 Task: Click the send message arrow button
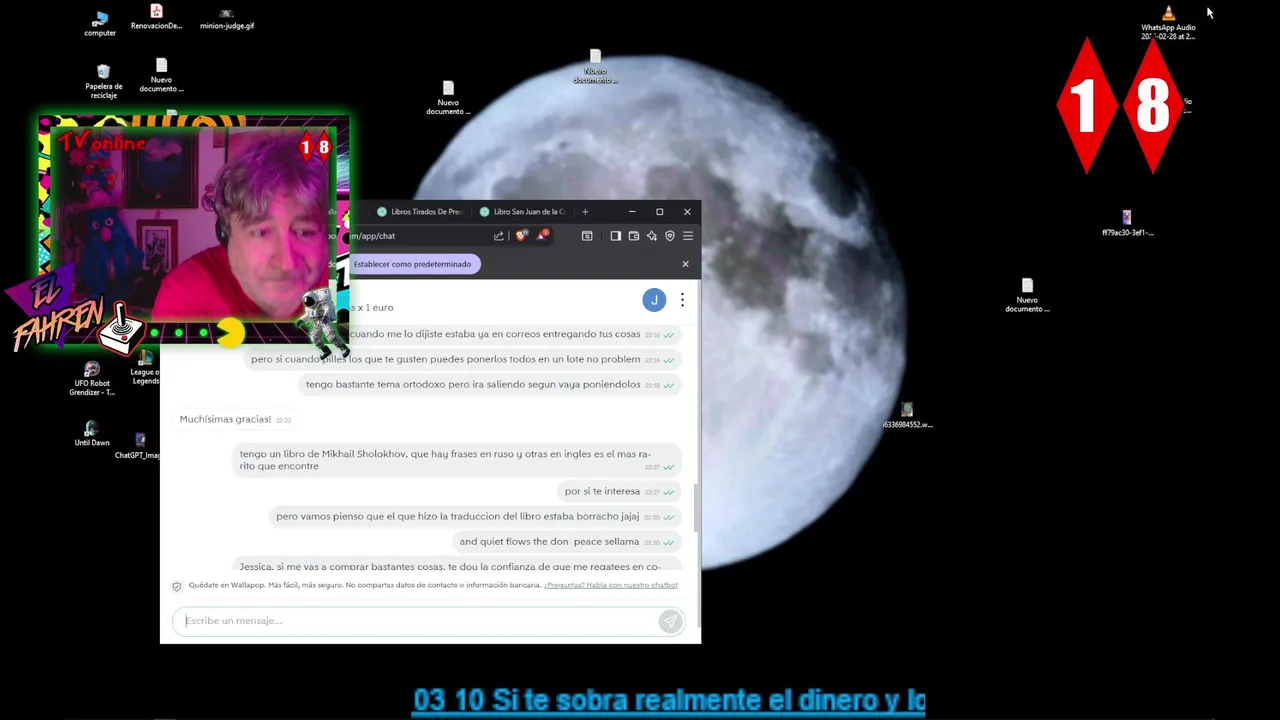[669, 621]
